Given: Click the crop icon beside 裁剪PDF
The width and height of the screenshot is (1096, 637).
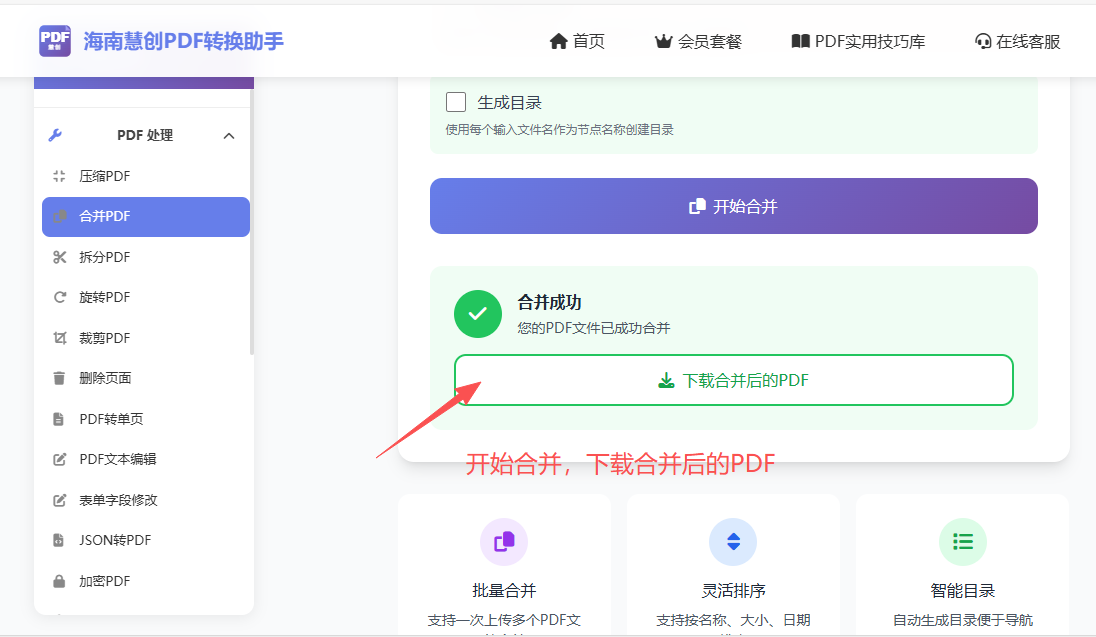Looking at the screenshot, I should (59, 338).
